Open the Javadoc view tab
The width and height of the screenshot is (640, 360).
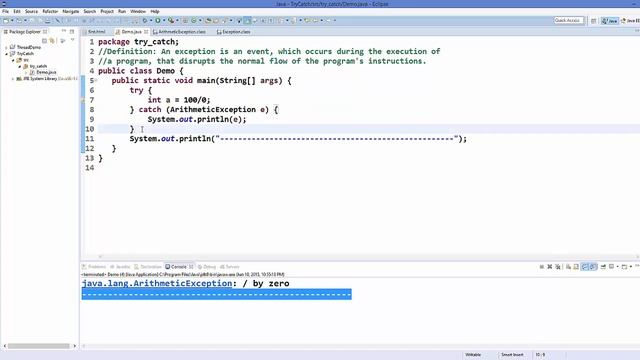(x=120, y=267)
